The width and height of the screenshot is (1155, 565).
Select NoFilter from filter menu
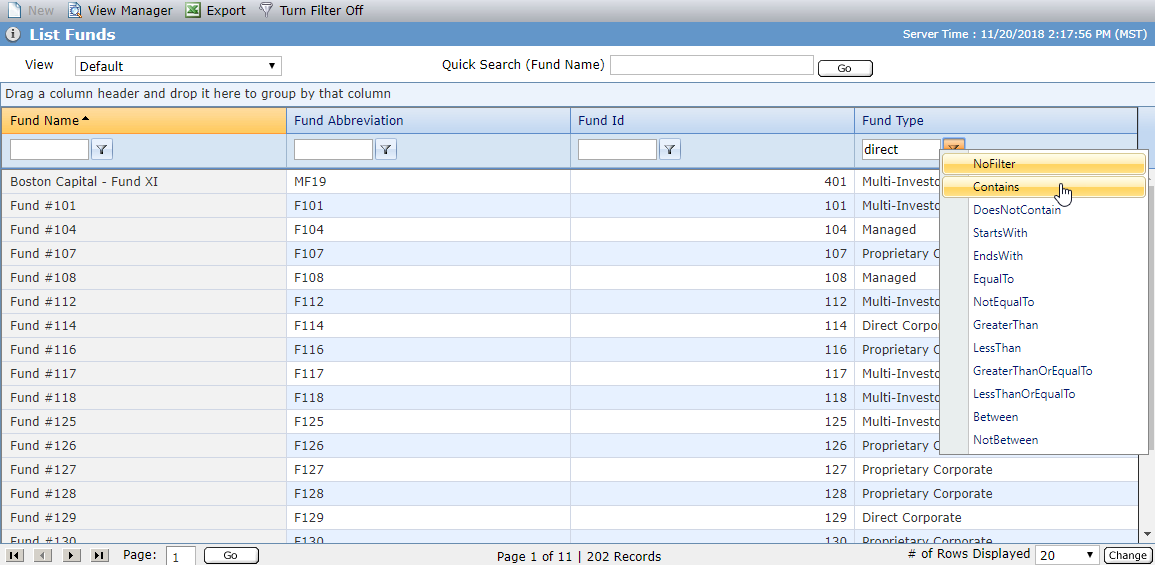pyautogui.click(x=1044, y=164)
